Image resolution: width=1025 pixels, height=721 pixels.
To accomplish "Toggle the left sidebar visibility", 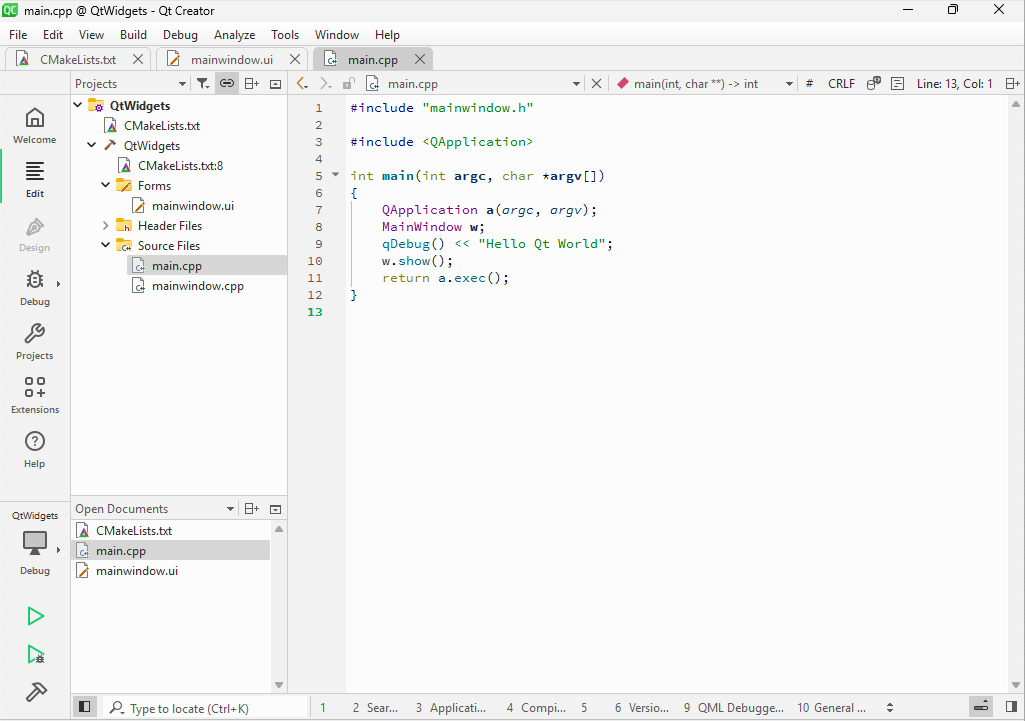I will [84, 707].
